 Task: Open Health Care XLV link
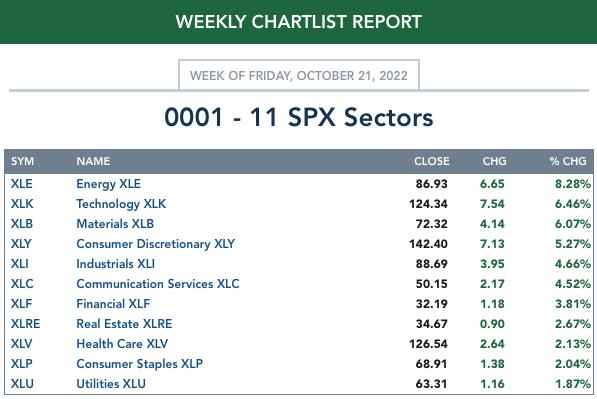click(122, 344)
